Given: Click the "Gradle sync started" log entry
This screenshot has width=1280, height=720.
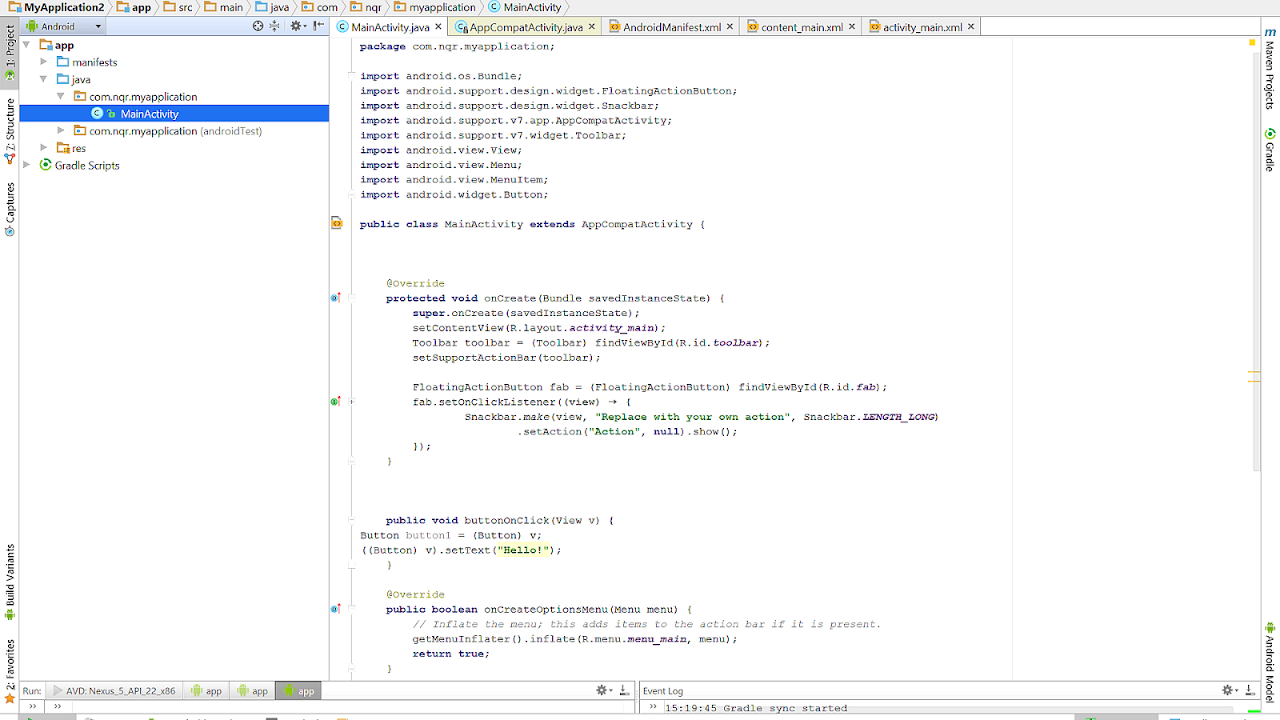Looking at the screenshot, I should 785,708.
